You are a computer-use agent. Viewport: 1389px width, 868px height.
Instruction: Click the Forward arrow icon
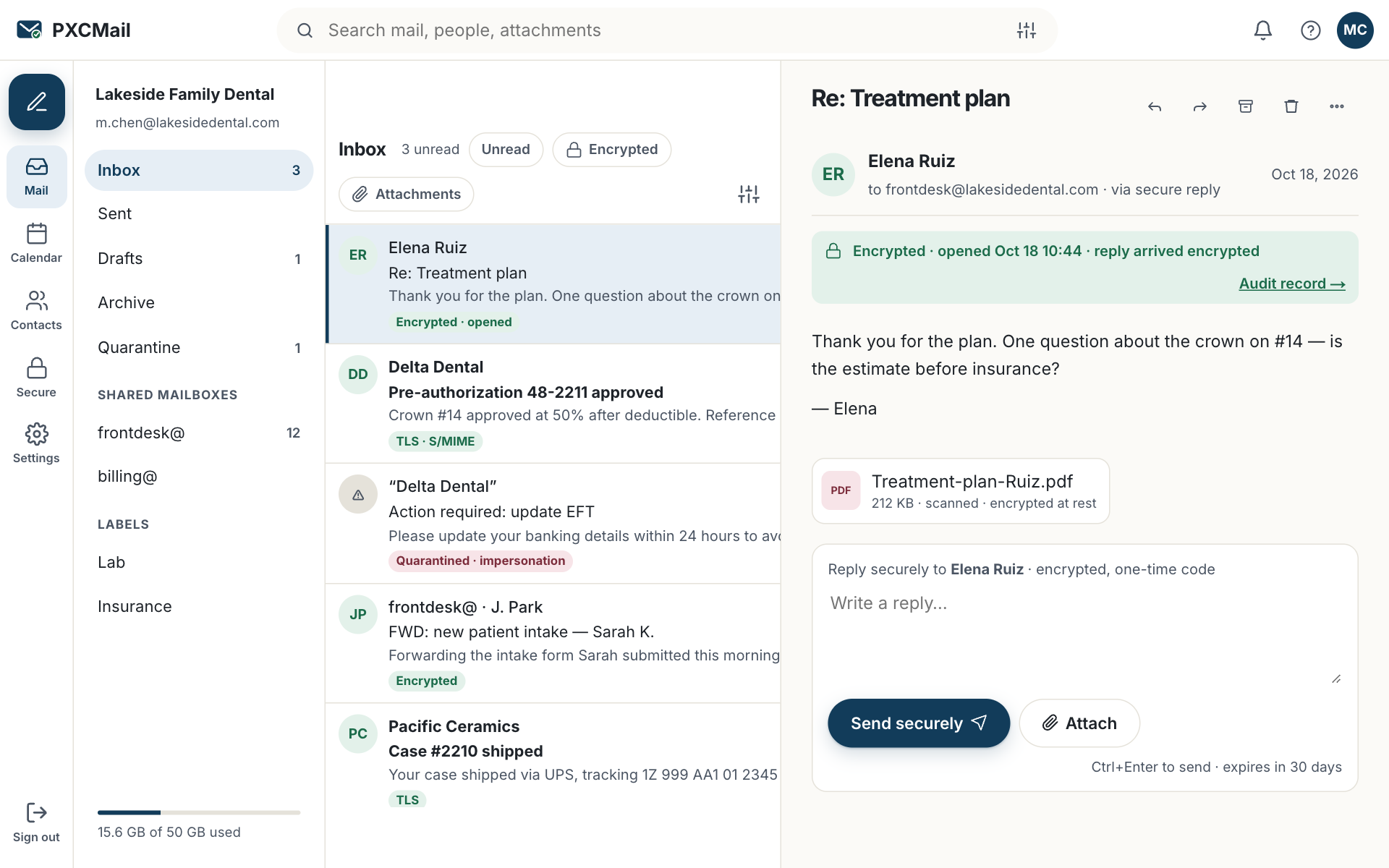coord(1200,106)
